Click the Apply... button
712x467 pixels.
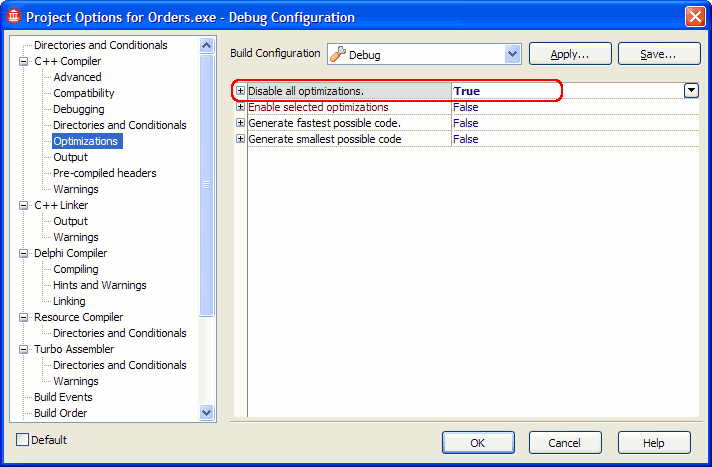coord(569,54)
